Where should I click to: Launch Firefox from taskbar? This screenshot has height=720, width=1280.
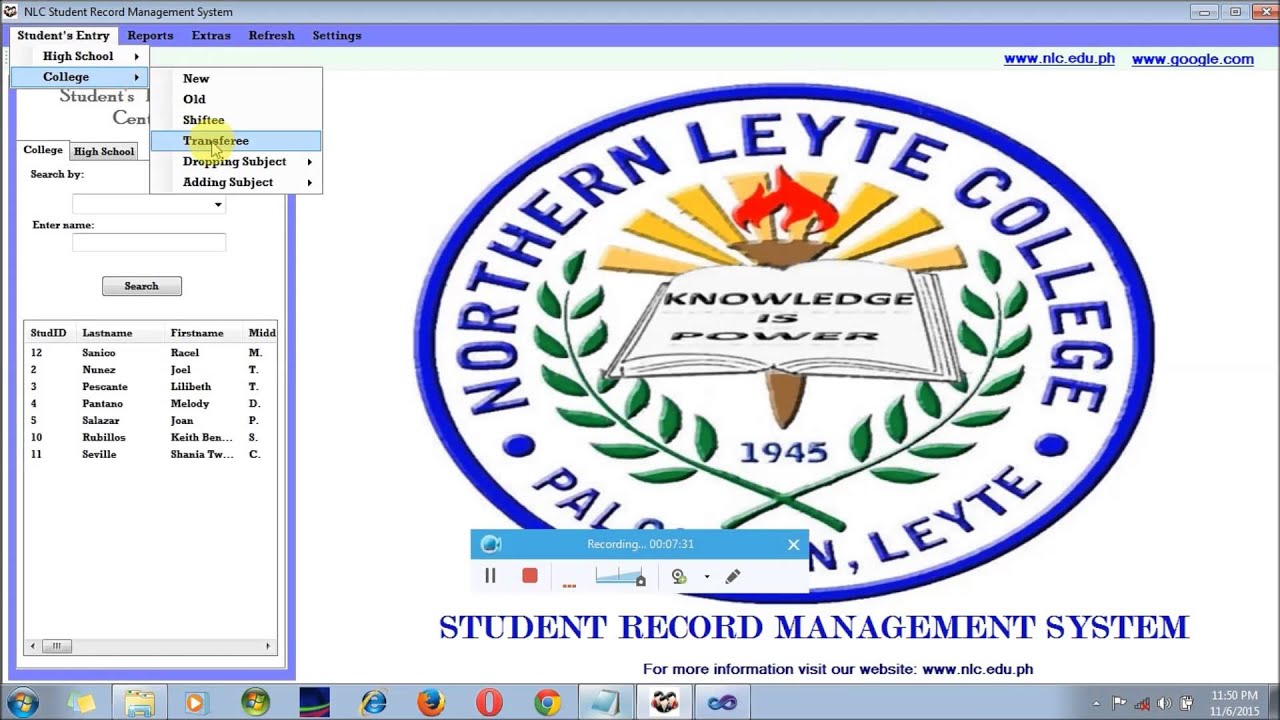point(431,703)
